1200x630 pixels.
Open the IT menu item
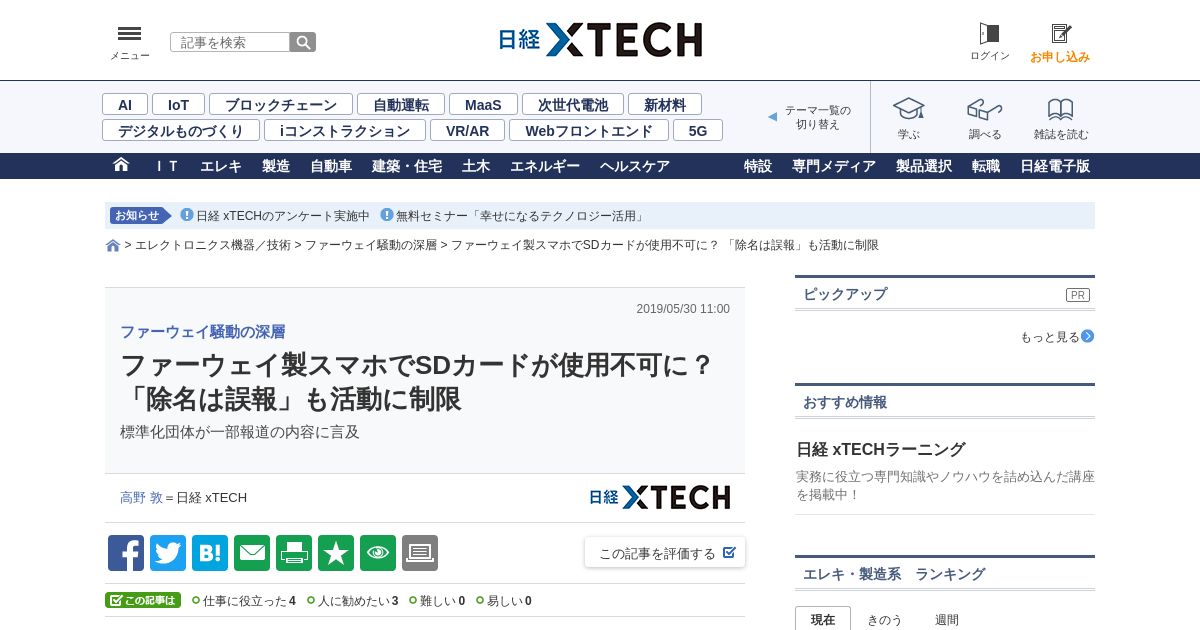pyautogui.click(x=166, y=166)
